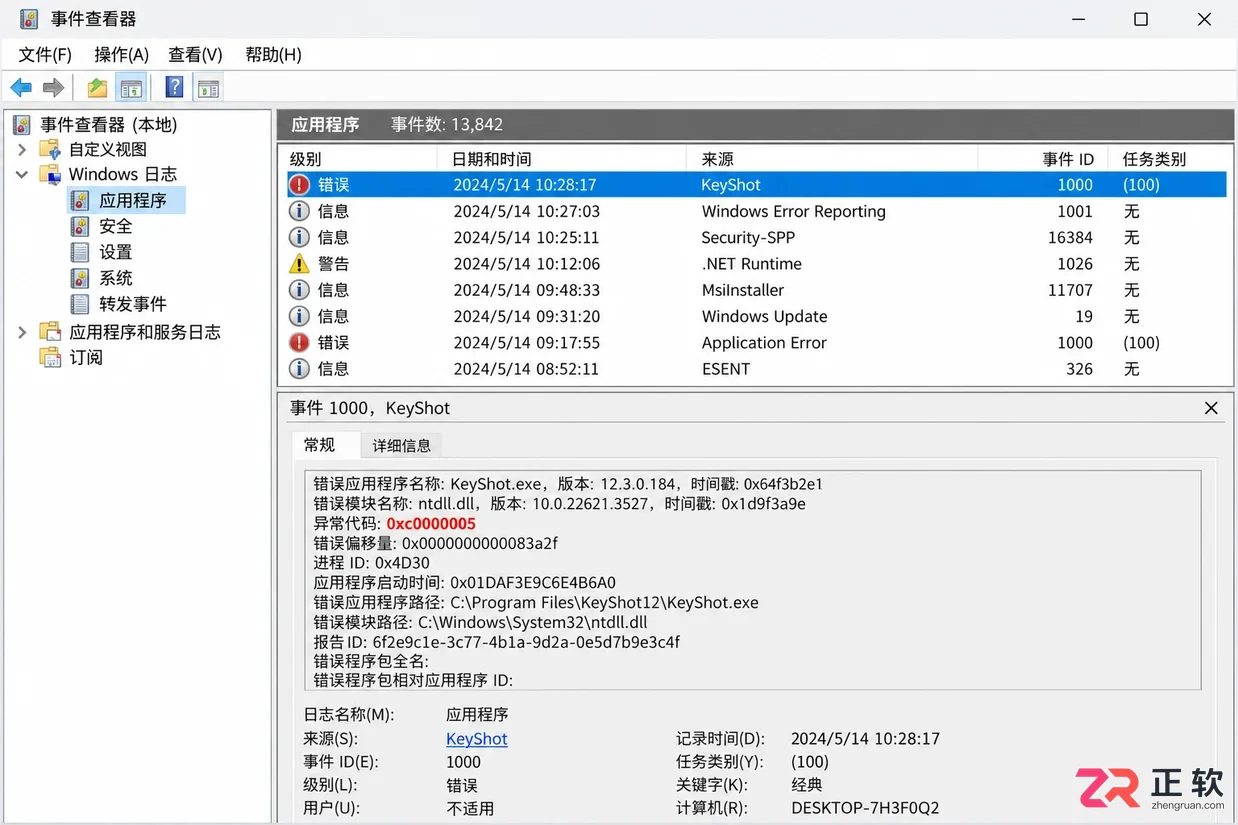The width and height of the screenshot is (1238, 825).
Task: Click the info icon on MsiInstaller row
Action: pos(299,290)
